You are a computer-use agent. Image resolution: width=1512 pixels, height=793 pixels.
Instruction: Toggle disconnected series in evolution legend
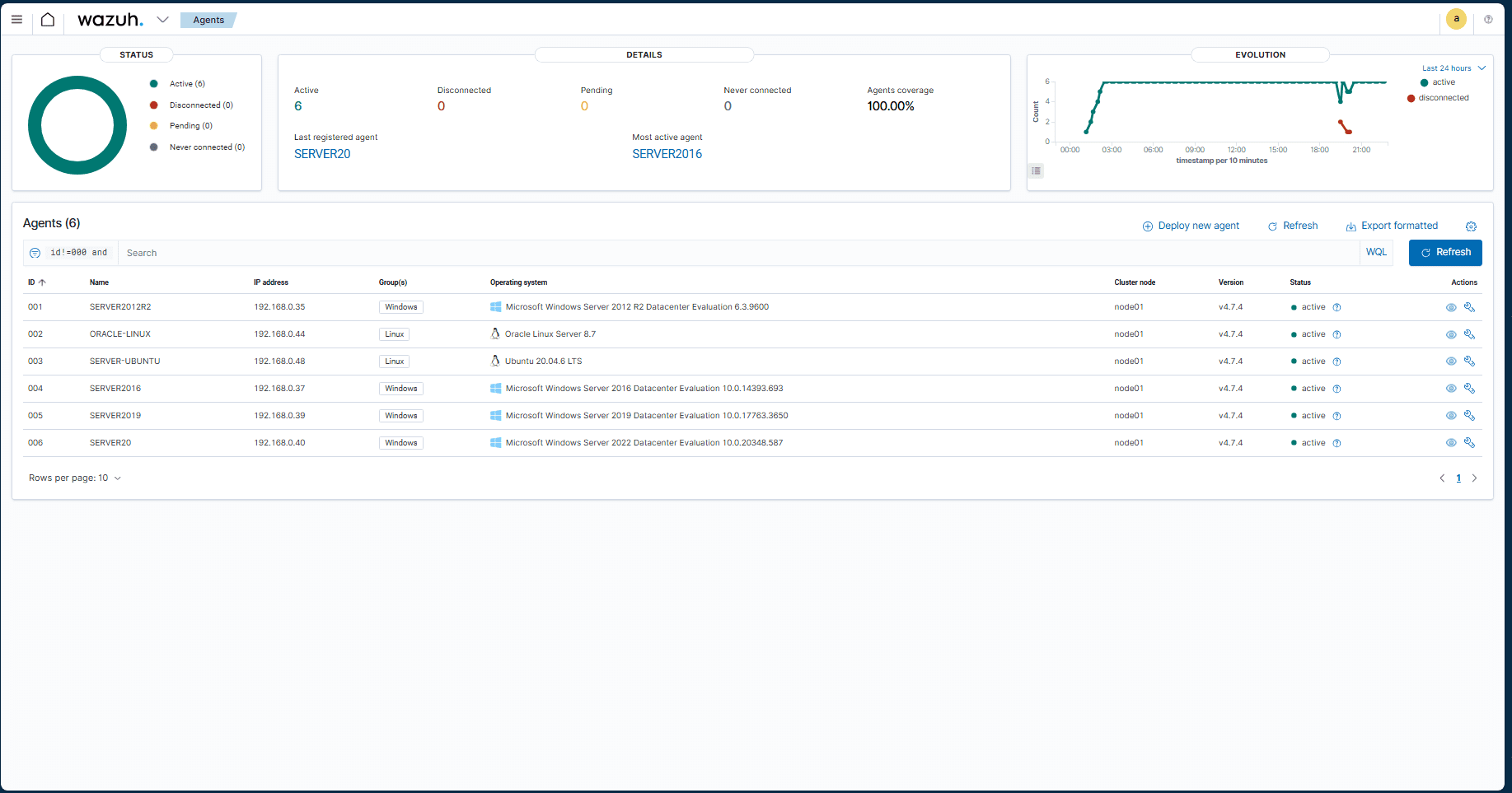coord(1442,98)
